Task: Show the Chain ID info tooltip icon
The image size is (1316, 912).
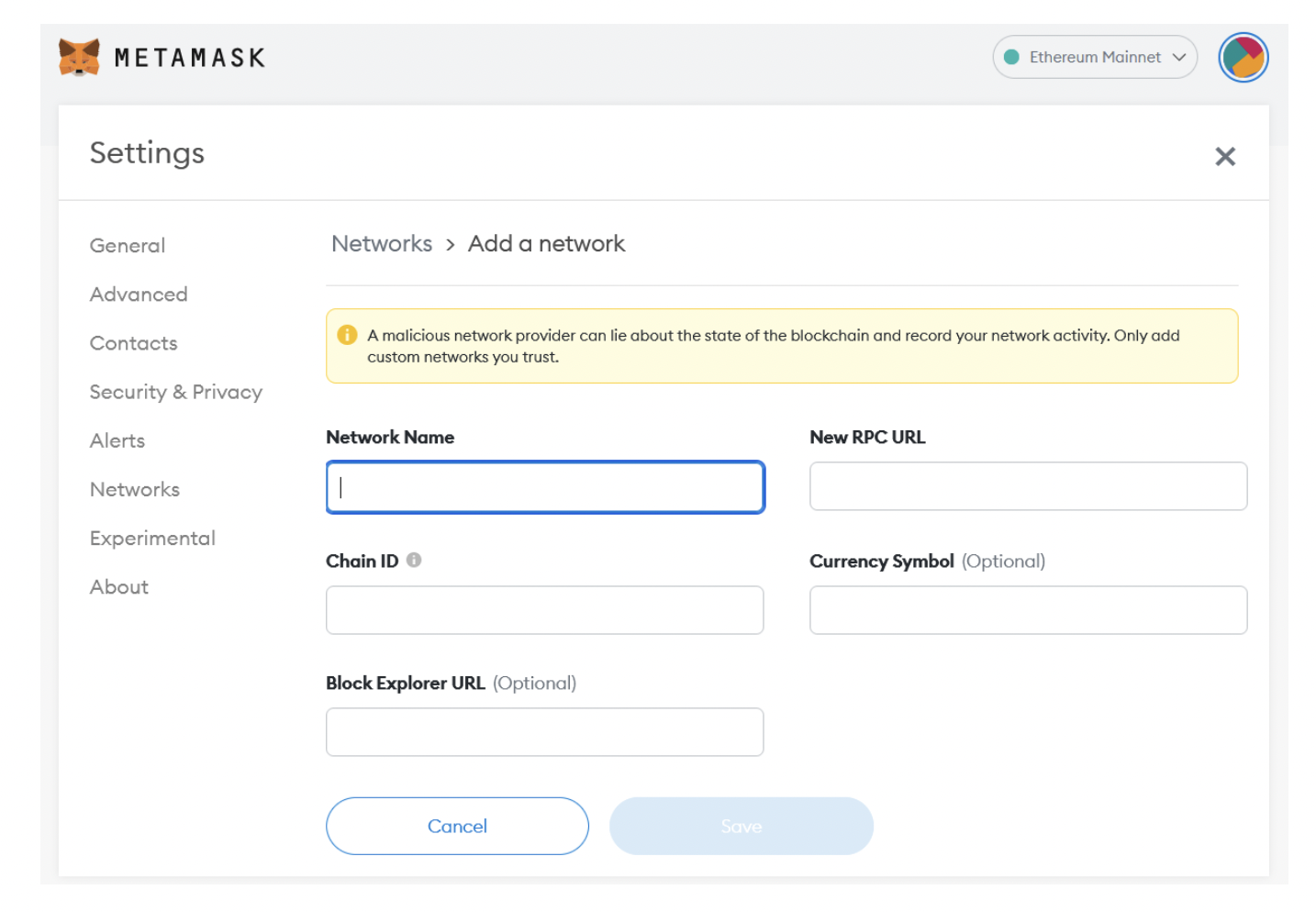Action: coord(414,560)
